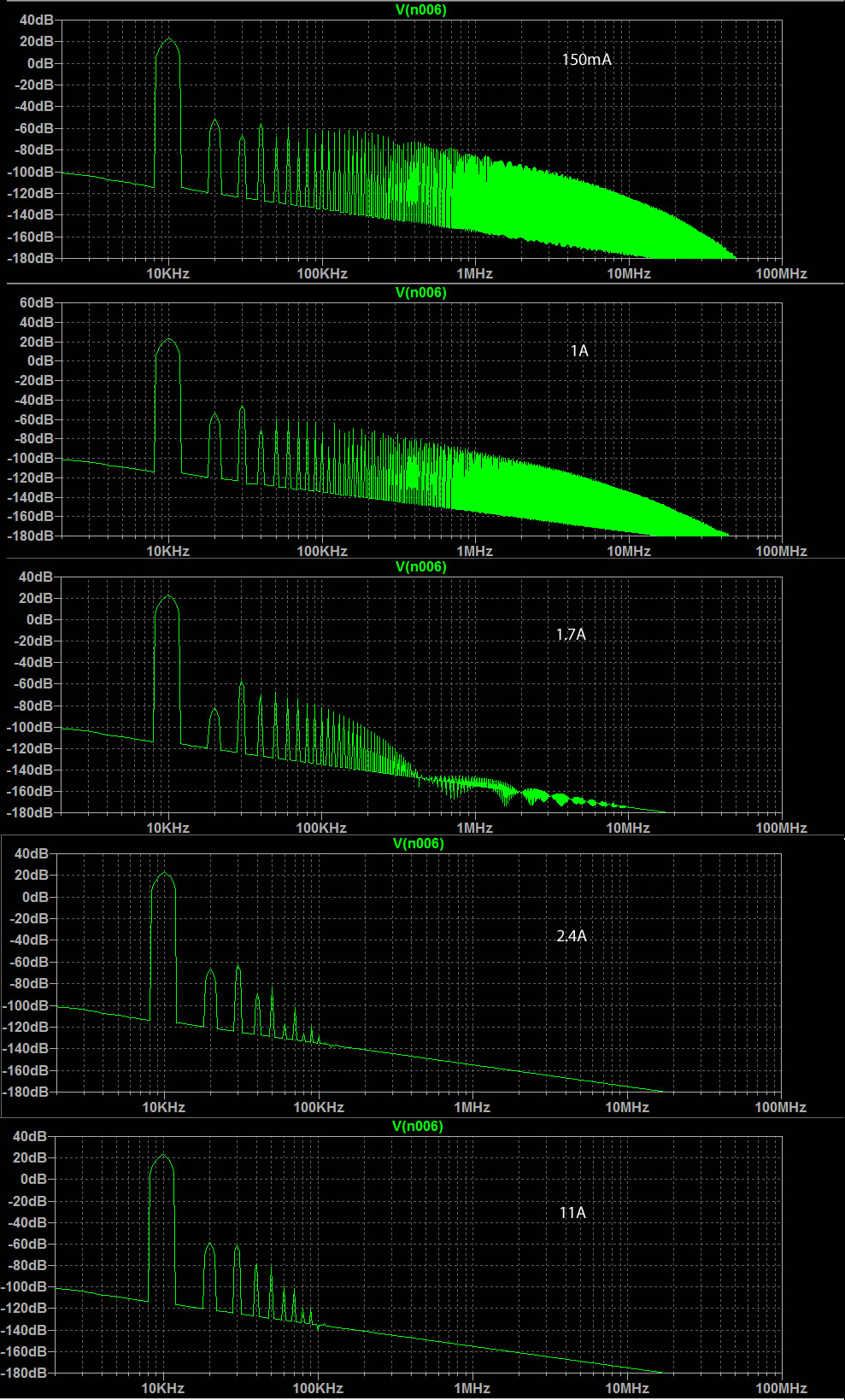845x1400 pixels.
Task: Select the 2.4A annotation text
Action: pos(572,936)
